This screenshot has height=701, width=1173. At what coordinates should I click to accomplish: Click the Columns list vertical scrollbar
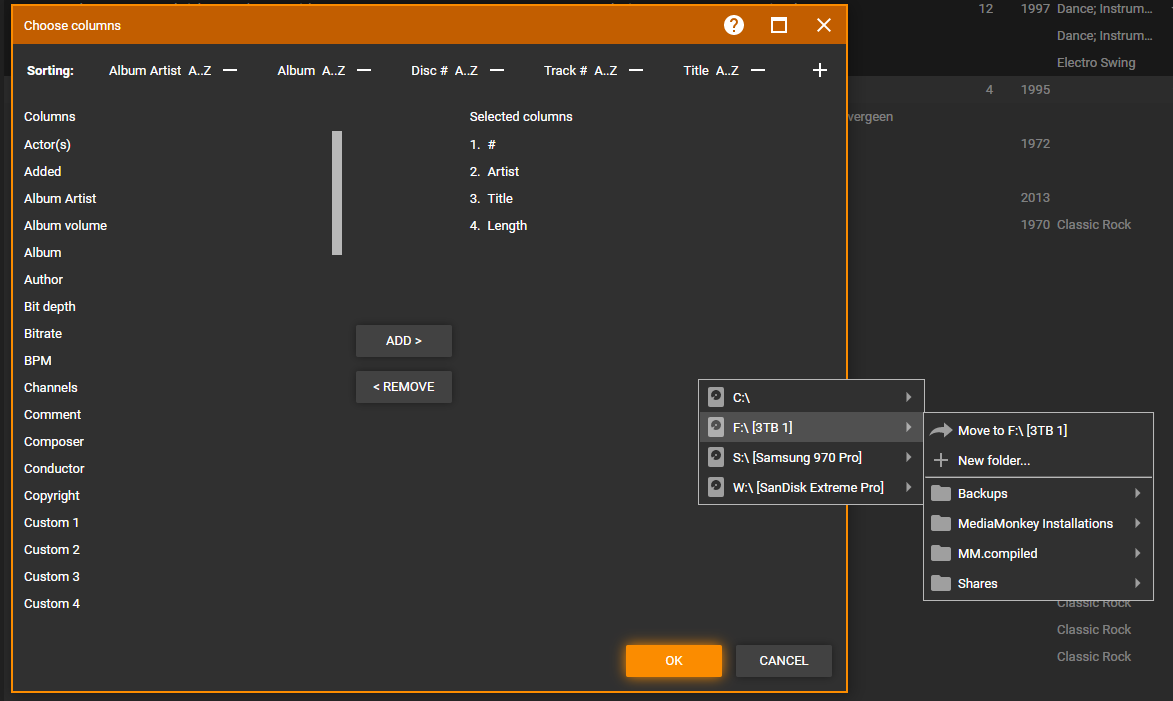click(337, 193)
